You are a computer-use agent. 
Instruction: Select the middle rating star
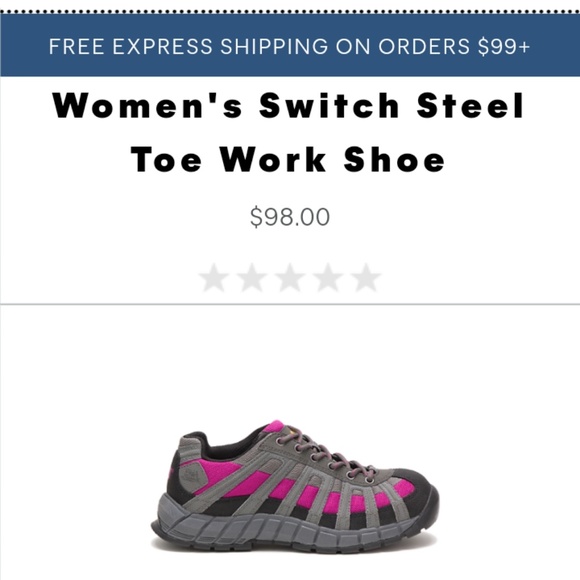click(x=290, y=277)
